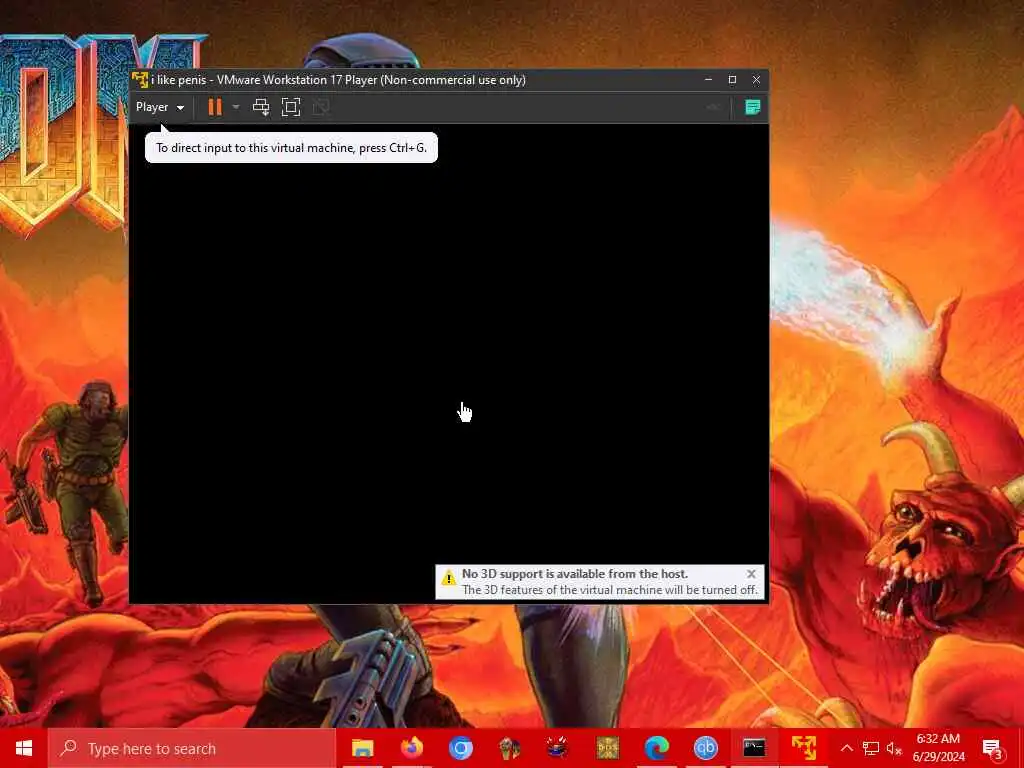Pause the virtual machine with the orange button
The width and height of the screenshot is (1024, 768).
[x=215, y=107]
